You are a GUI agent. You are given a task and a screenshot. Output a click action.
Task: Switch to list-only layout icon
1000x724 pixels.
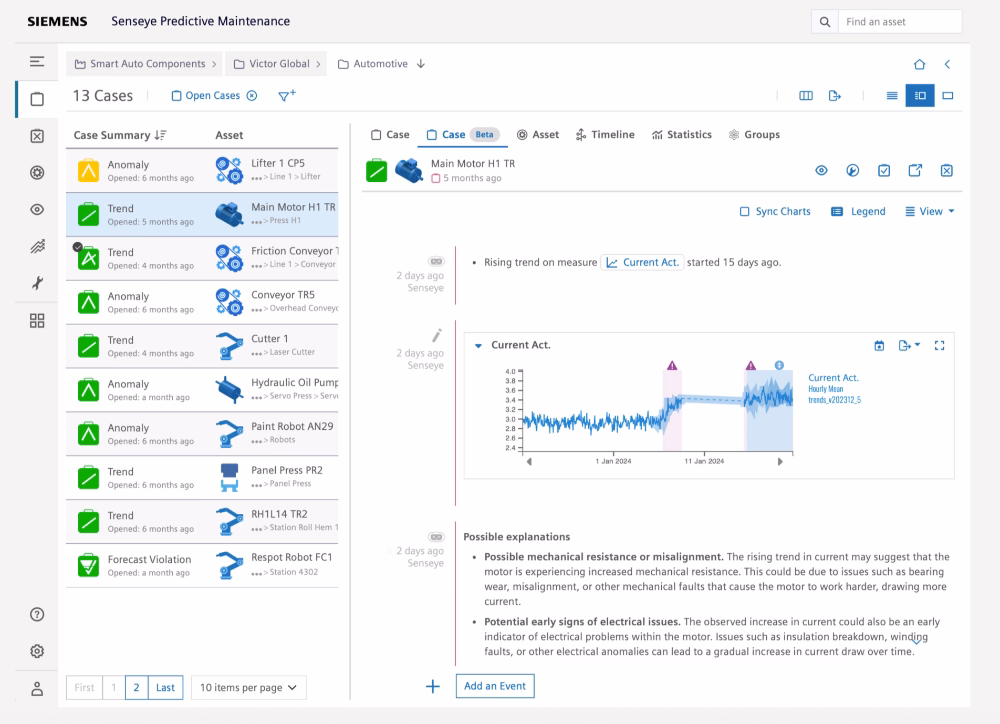[892, 96]
